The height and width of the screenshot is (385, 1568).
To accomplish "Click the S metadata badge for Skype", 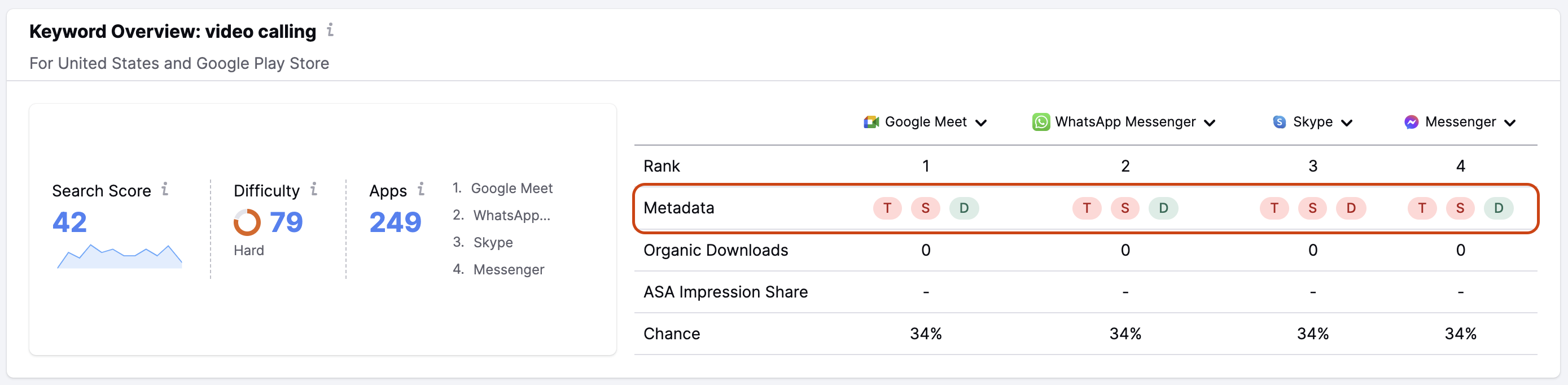I will 1313,208.
